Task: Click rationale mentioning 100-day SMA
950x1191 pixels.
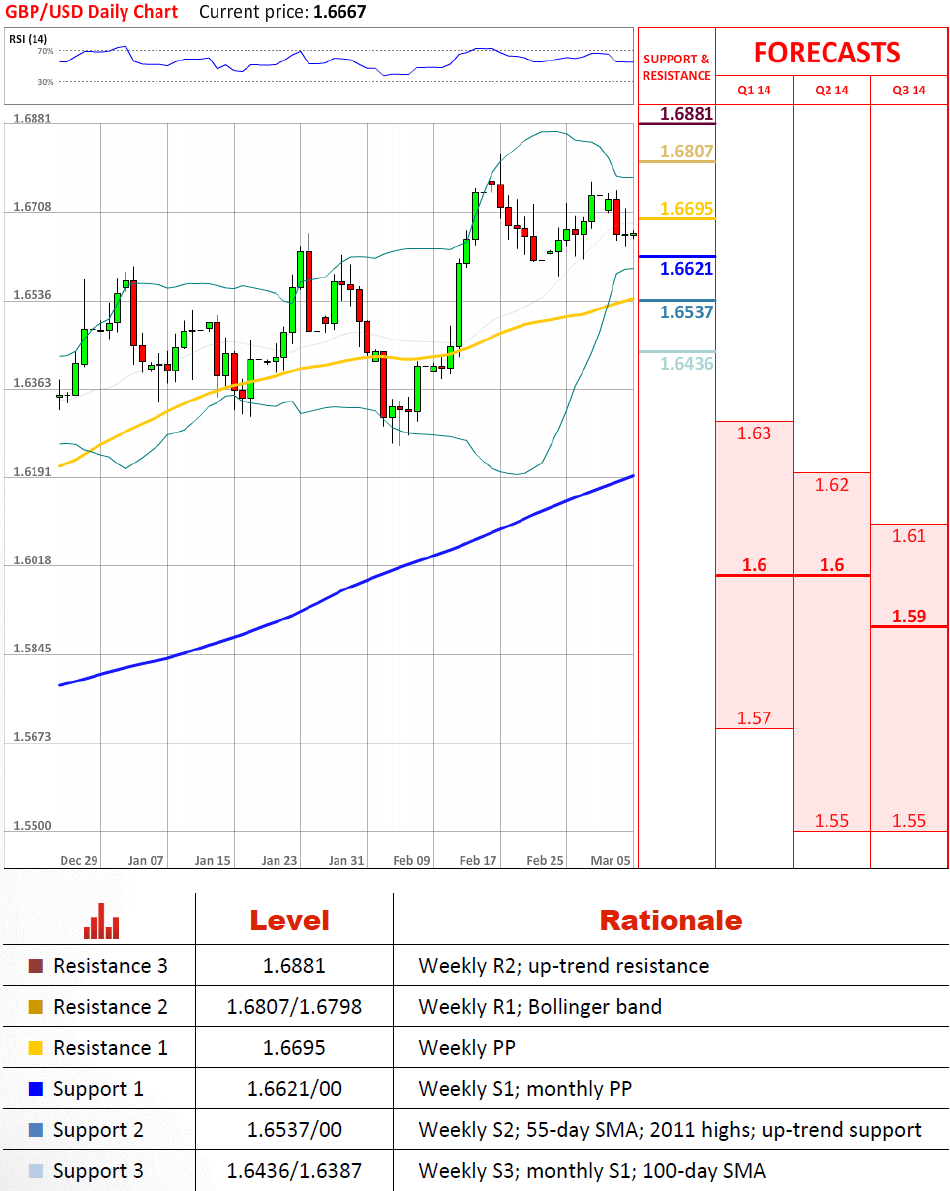Action: coord(592,1171)
